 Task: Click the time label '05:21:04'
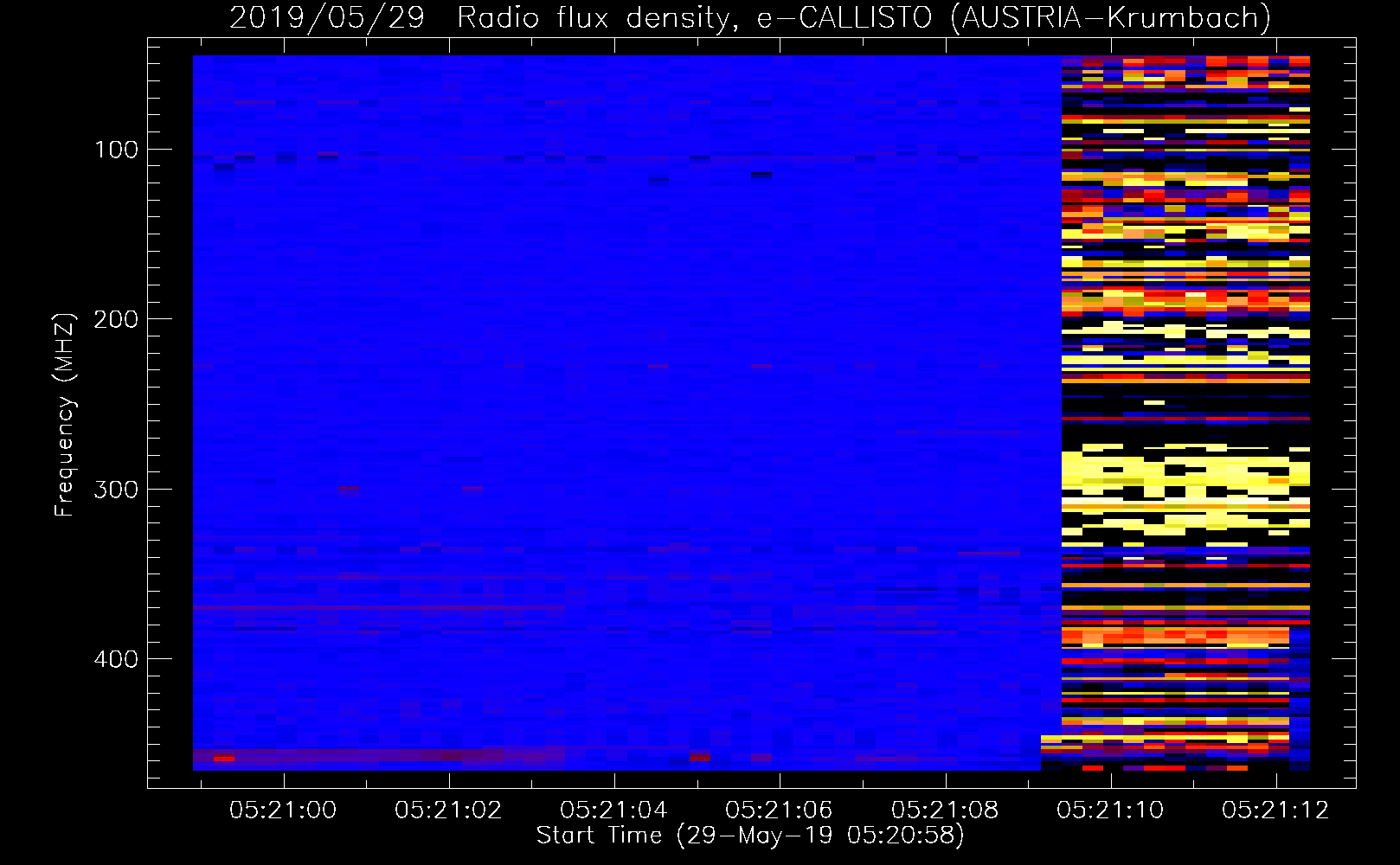(x=613, y=810)
